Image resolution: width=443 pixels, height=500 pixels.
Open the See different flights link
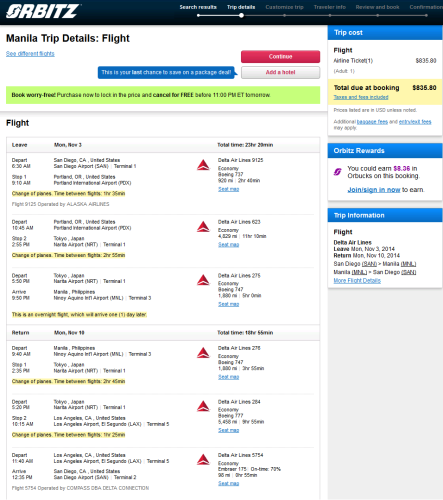(x=30, y=54)
